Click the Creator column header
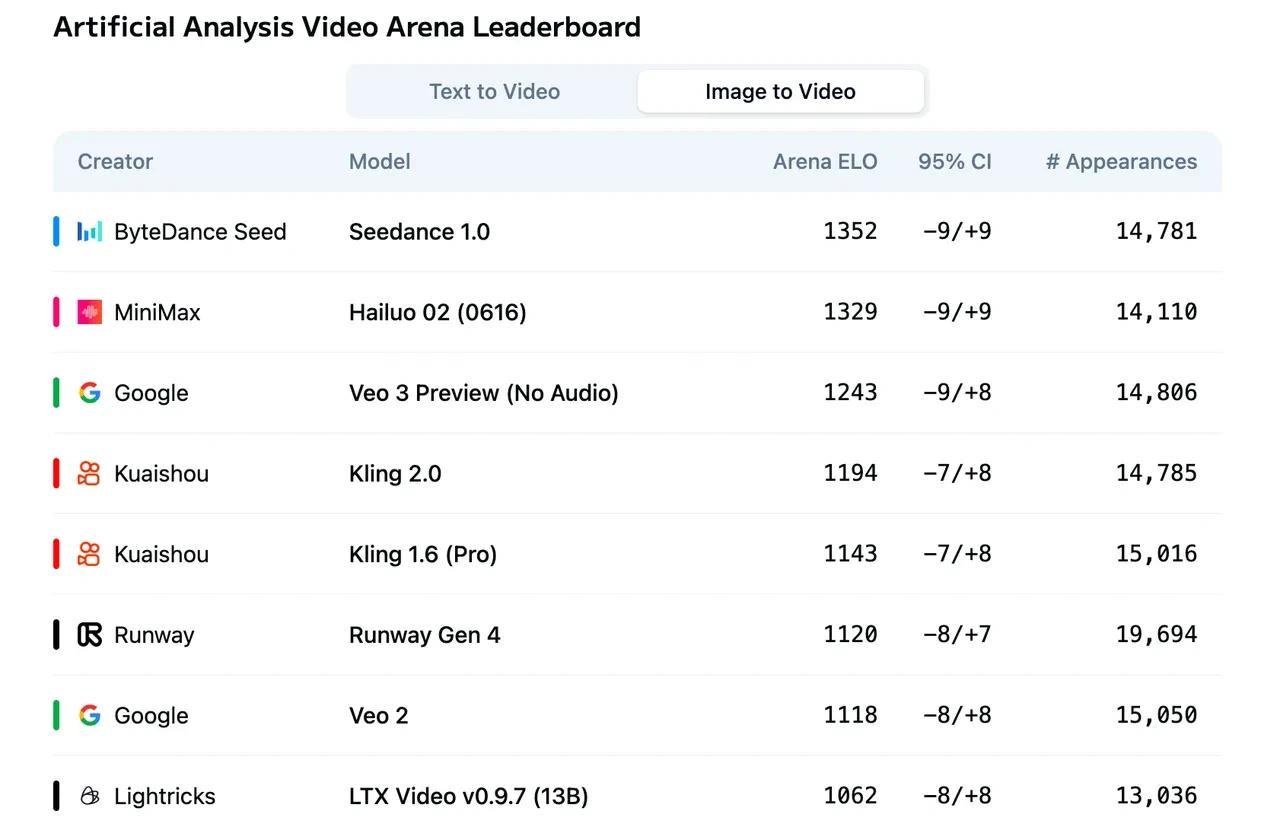The height and width of the screenshot is (825, 1280). tap(115, 161)
